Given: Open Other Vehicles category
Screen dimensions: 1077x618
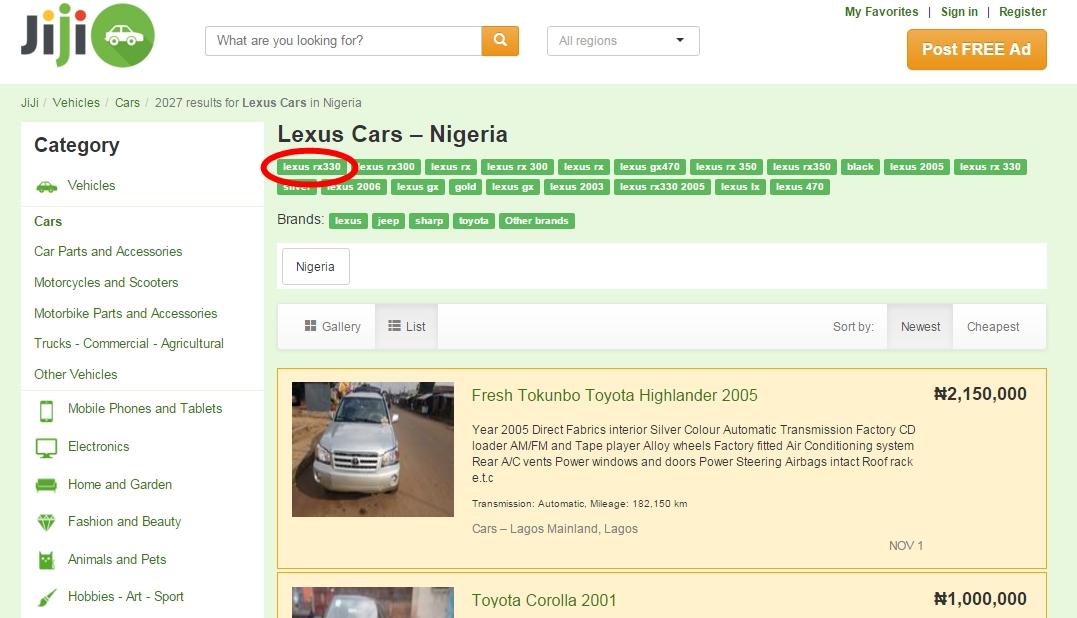Looking at the screenshot, I should point(76,374).
